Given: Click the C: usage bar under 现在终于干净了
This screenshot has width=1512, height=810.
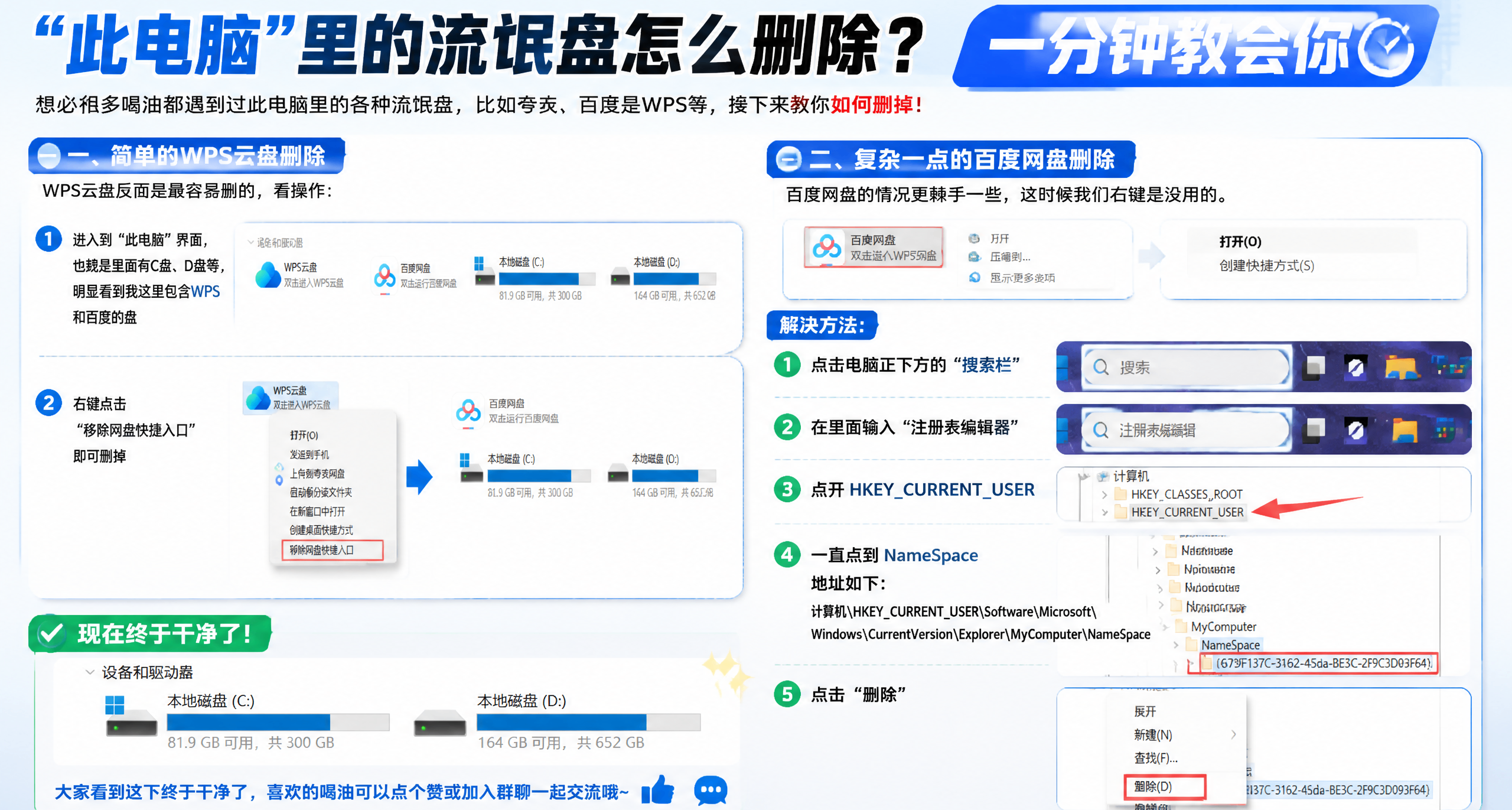Looking at the screenshot, I should [278, 722].
